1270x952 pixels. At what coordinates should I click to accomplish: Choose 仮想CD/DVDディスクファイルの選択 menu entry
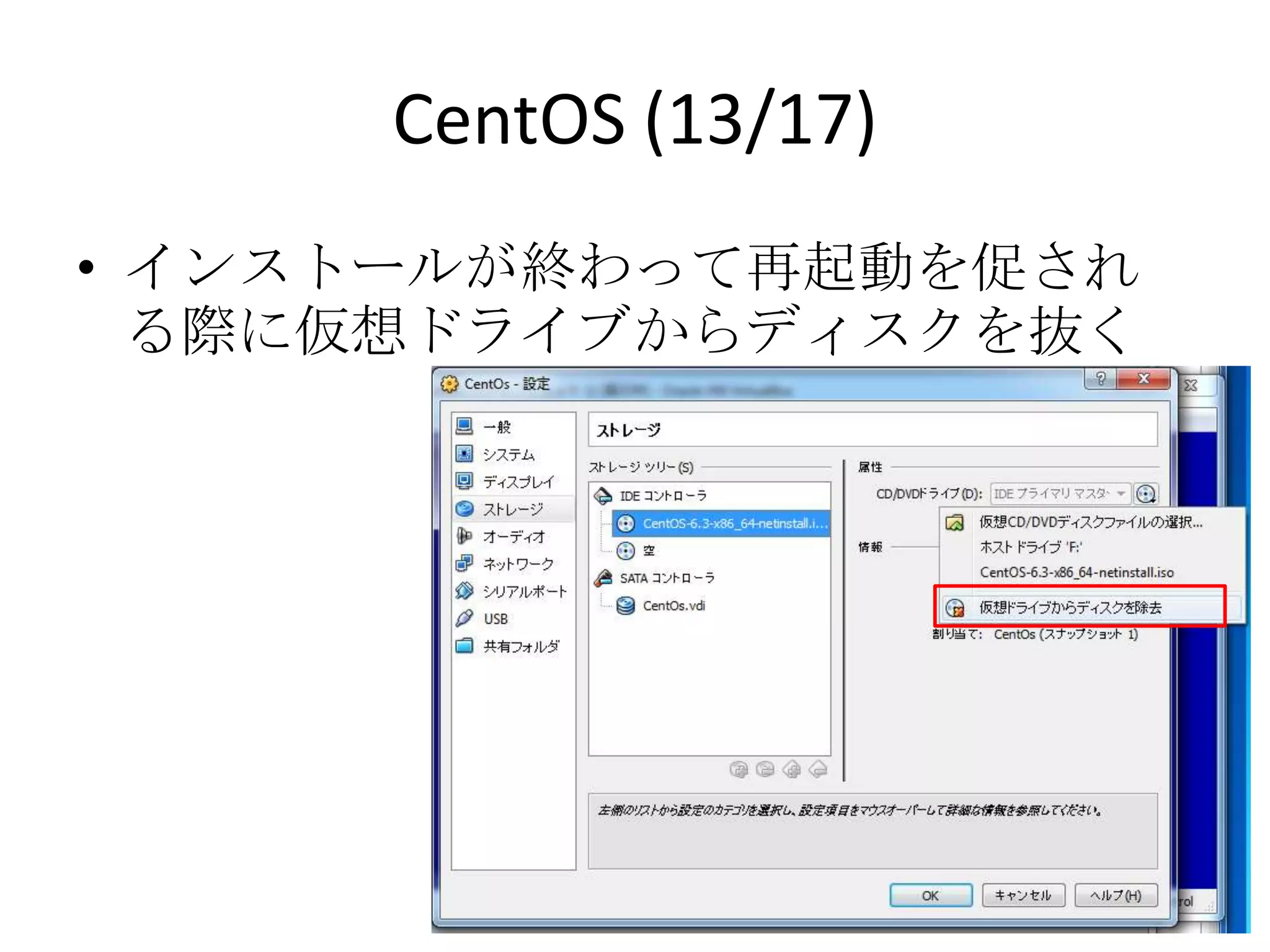pyautogui.click(x=1091, y=522)
